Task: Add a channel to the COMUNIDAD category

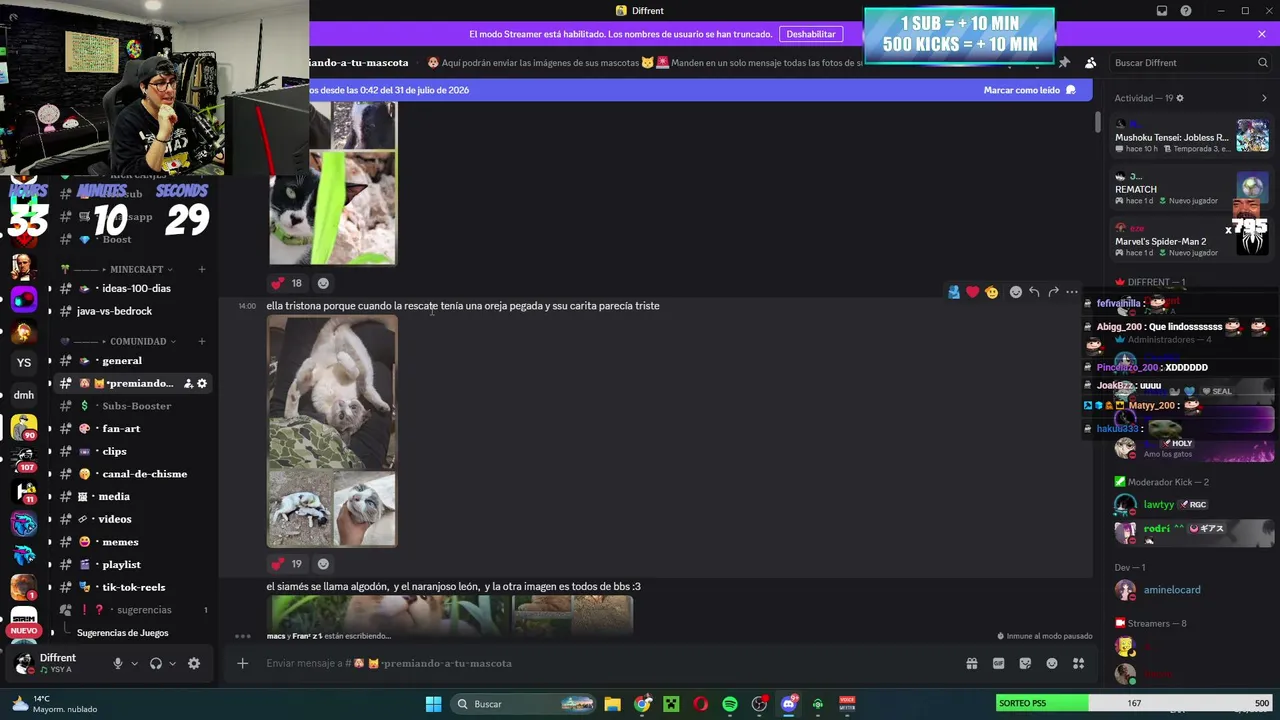Action: tap(201, 341)
